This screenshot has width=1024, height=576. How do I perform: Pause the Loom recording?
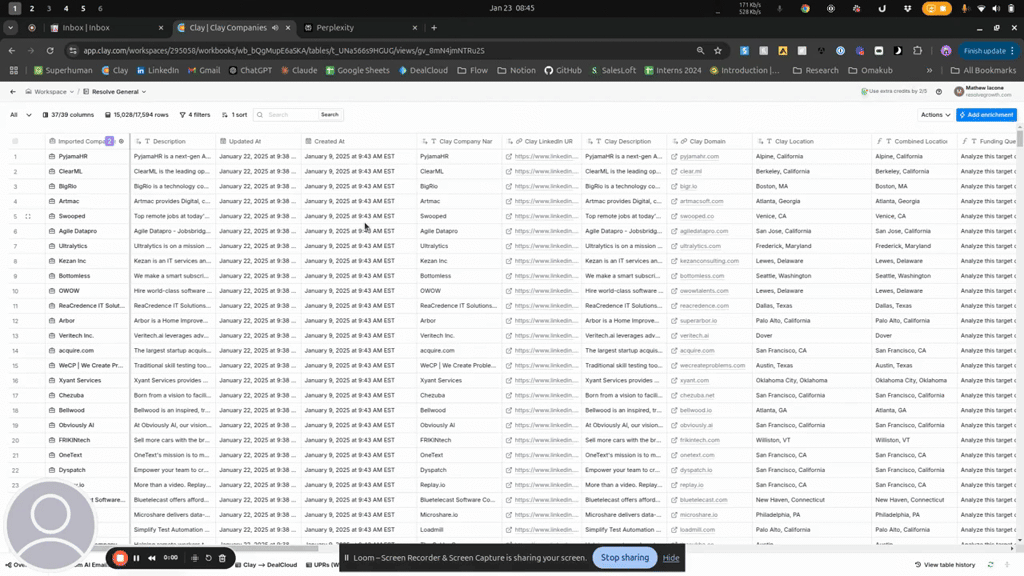point(137,558)
